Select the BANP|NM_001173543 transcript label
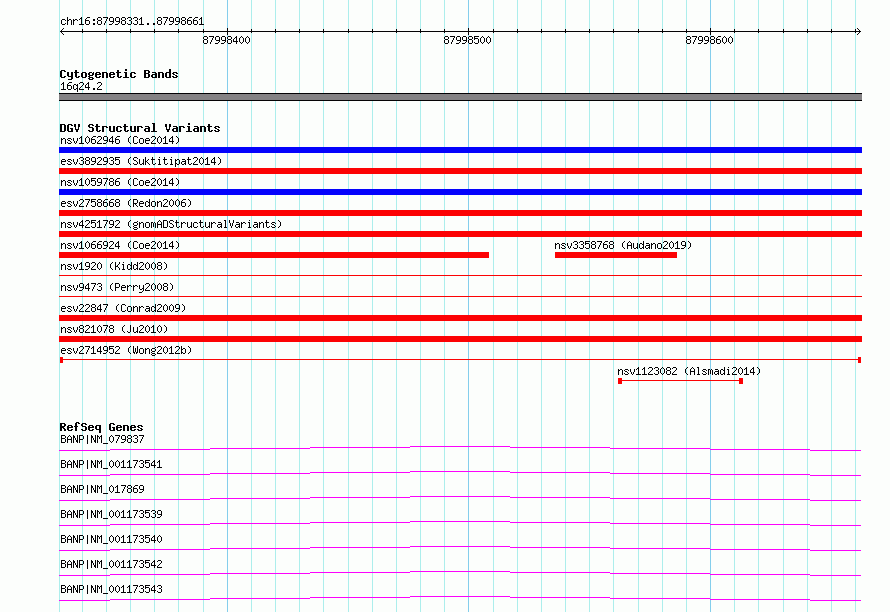 tap(111, 589)
